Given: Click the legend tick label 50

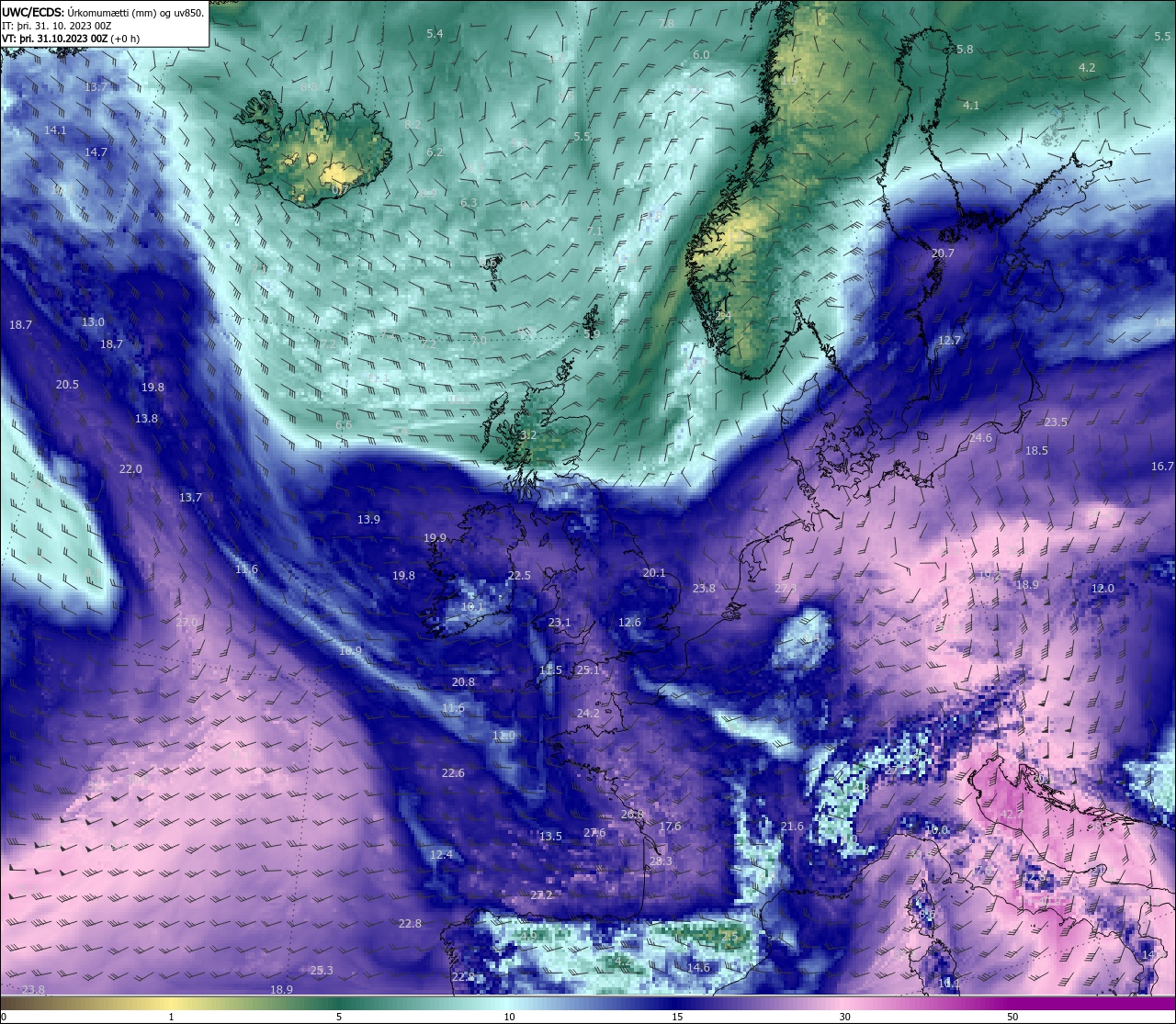Looking at the screenshot, I should click(x=1012, y=1017).
